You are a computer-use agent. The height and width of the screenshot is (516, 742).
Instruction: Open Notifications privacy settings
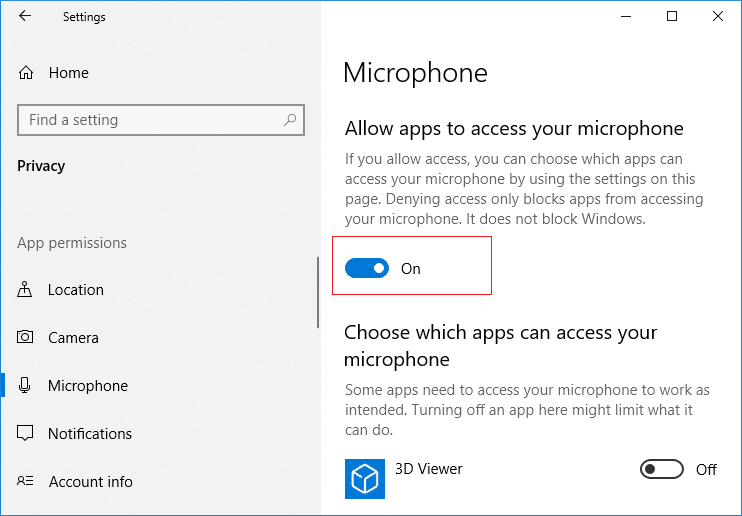pos(90,434)
